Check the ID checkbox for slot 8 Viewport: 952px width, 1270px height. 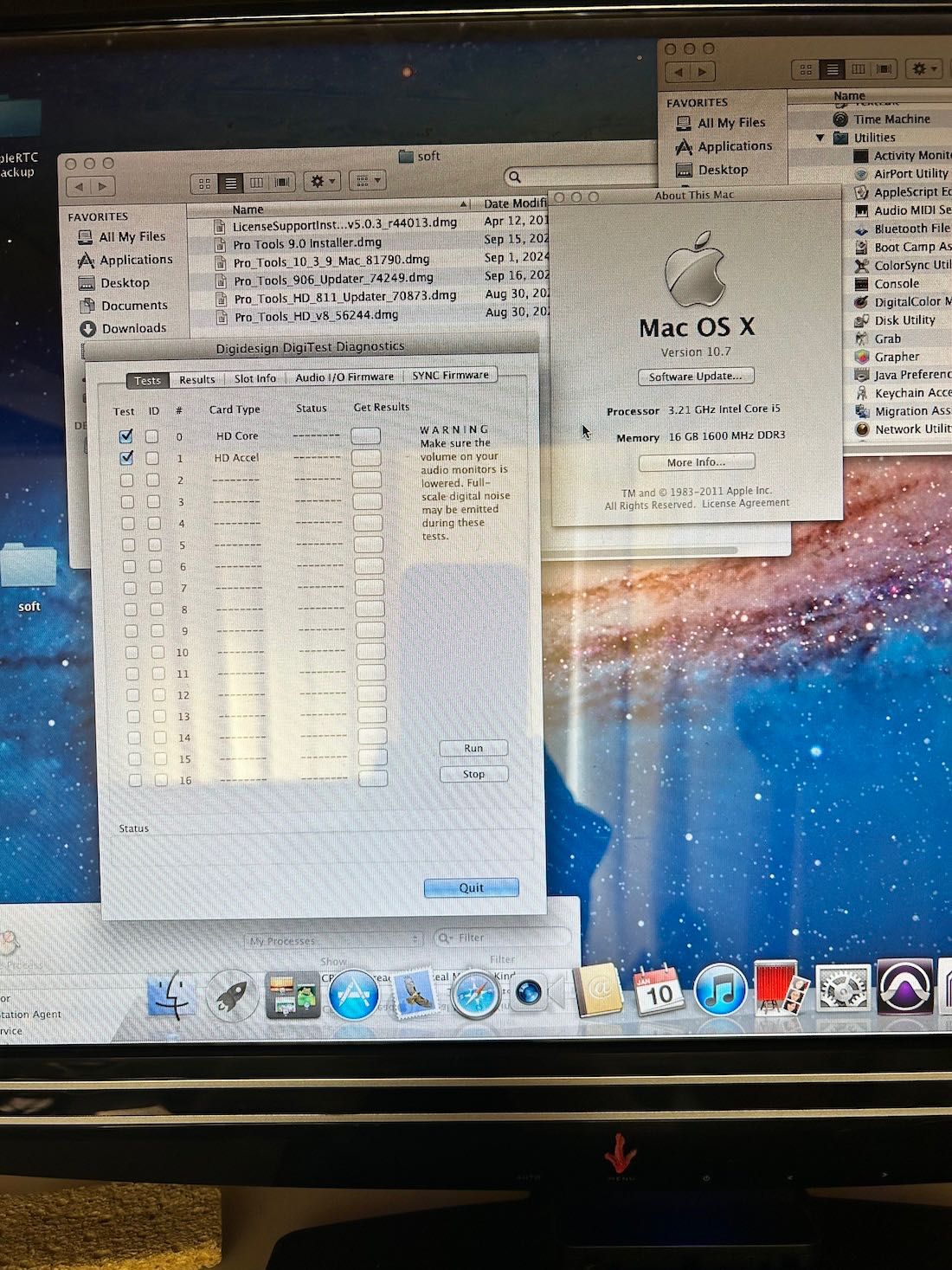[157, 609]
